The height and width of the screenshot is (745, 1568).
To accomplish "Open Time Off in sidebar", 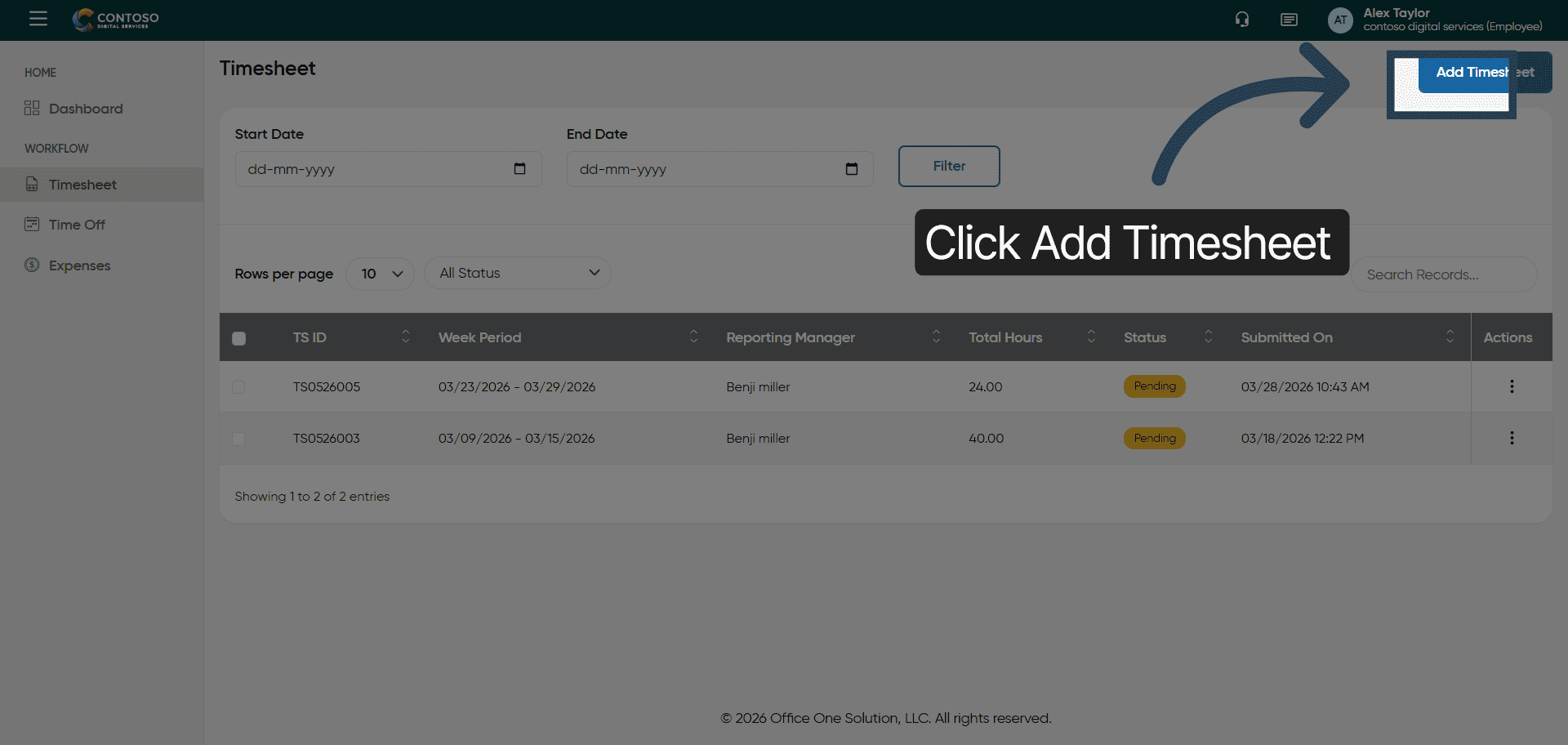I will point(77,225).
